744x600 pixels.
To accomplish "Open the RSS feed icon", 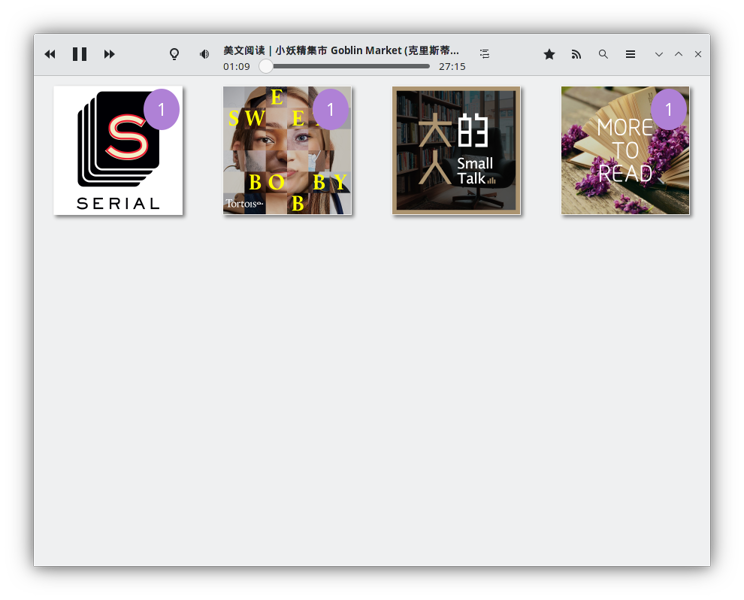I will click(x=576, y=54).
